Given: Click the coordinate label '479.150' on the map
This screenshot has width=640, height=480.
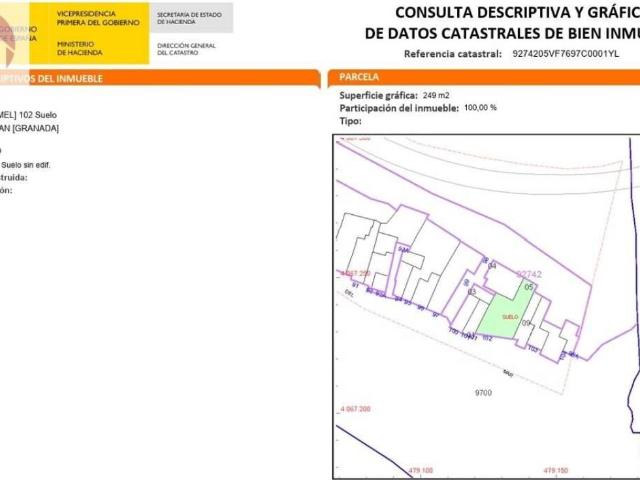Looking at the screenshot, I should pyautogui.click(x=556, y=471).
